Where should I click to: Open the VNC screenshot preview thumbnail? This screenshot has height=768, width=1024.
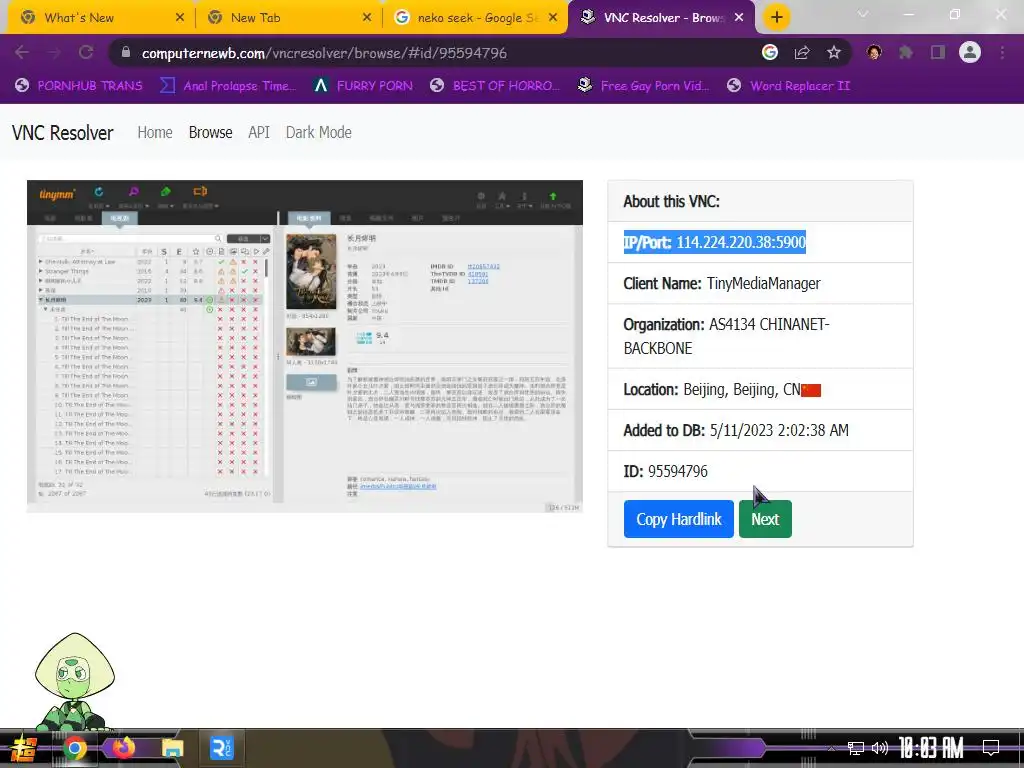[x=305, y=346]
